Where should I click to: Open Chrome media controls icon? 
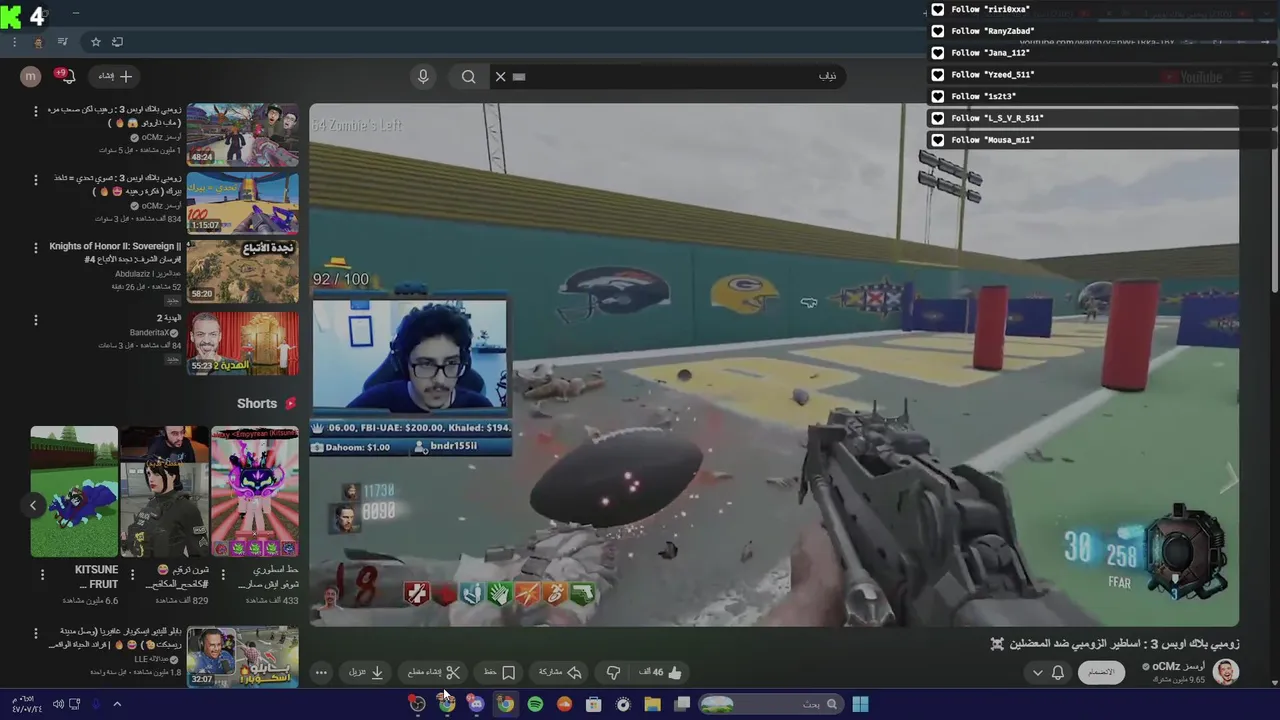coord(62,42)
